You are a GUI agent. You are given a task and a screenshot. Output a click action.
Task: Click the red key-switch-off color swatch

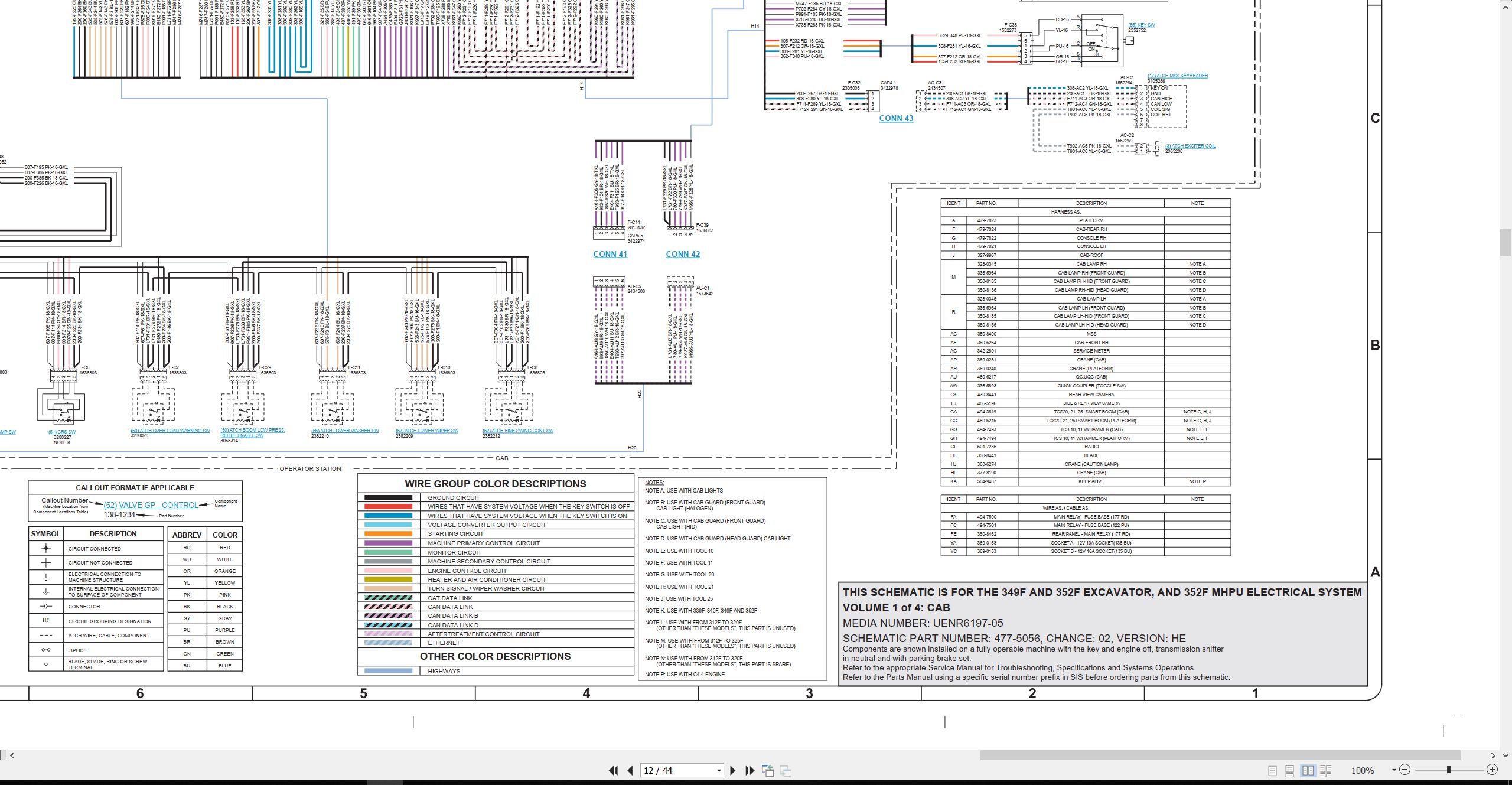(x=388, y=506)
